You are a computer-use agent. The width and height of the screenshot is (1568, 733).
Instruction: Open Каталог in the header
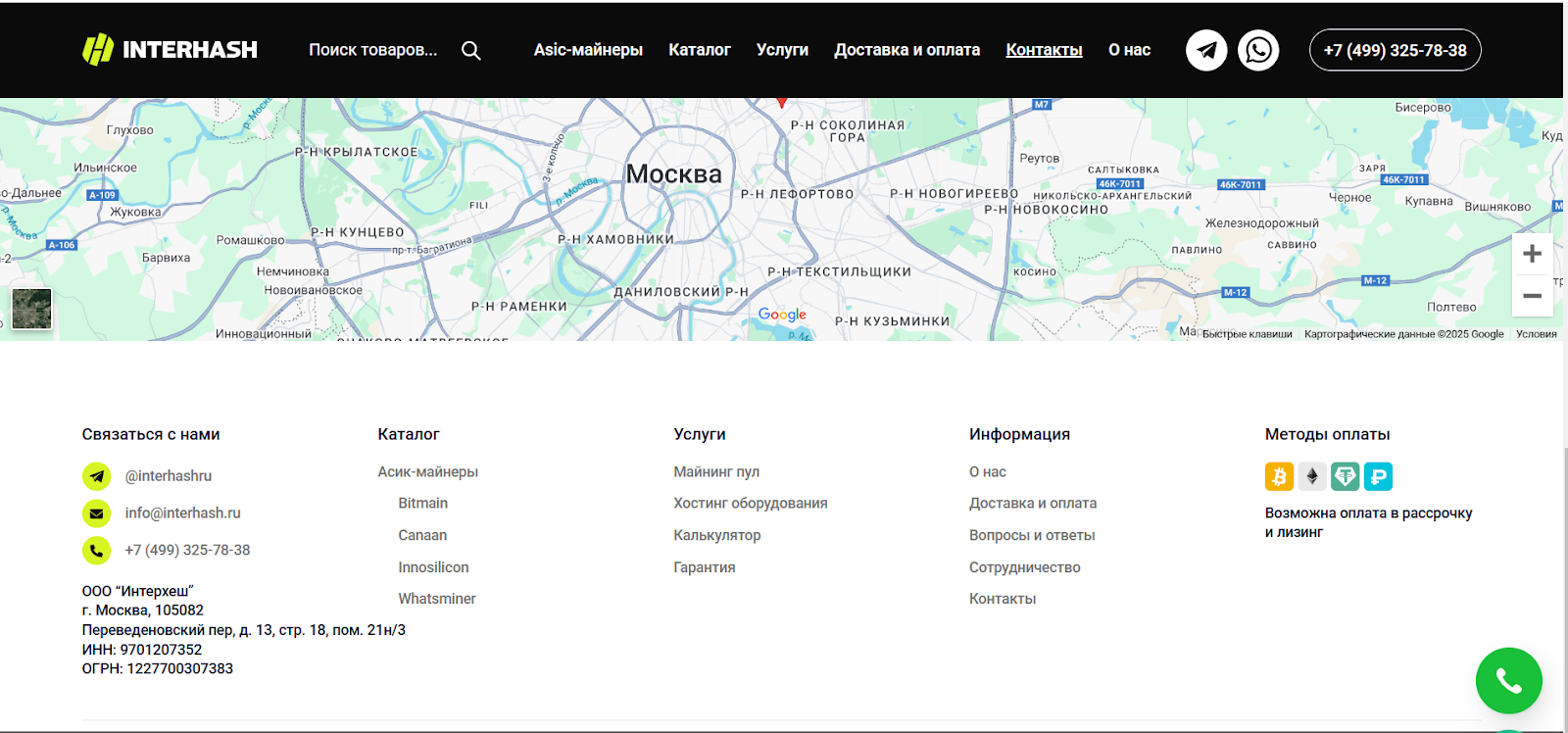pyautogui.click(x=700, y=50)
